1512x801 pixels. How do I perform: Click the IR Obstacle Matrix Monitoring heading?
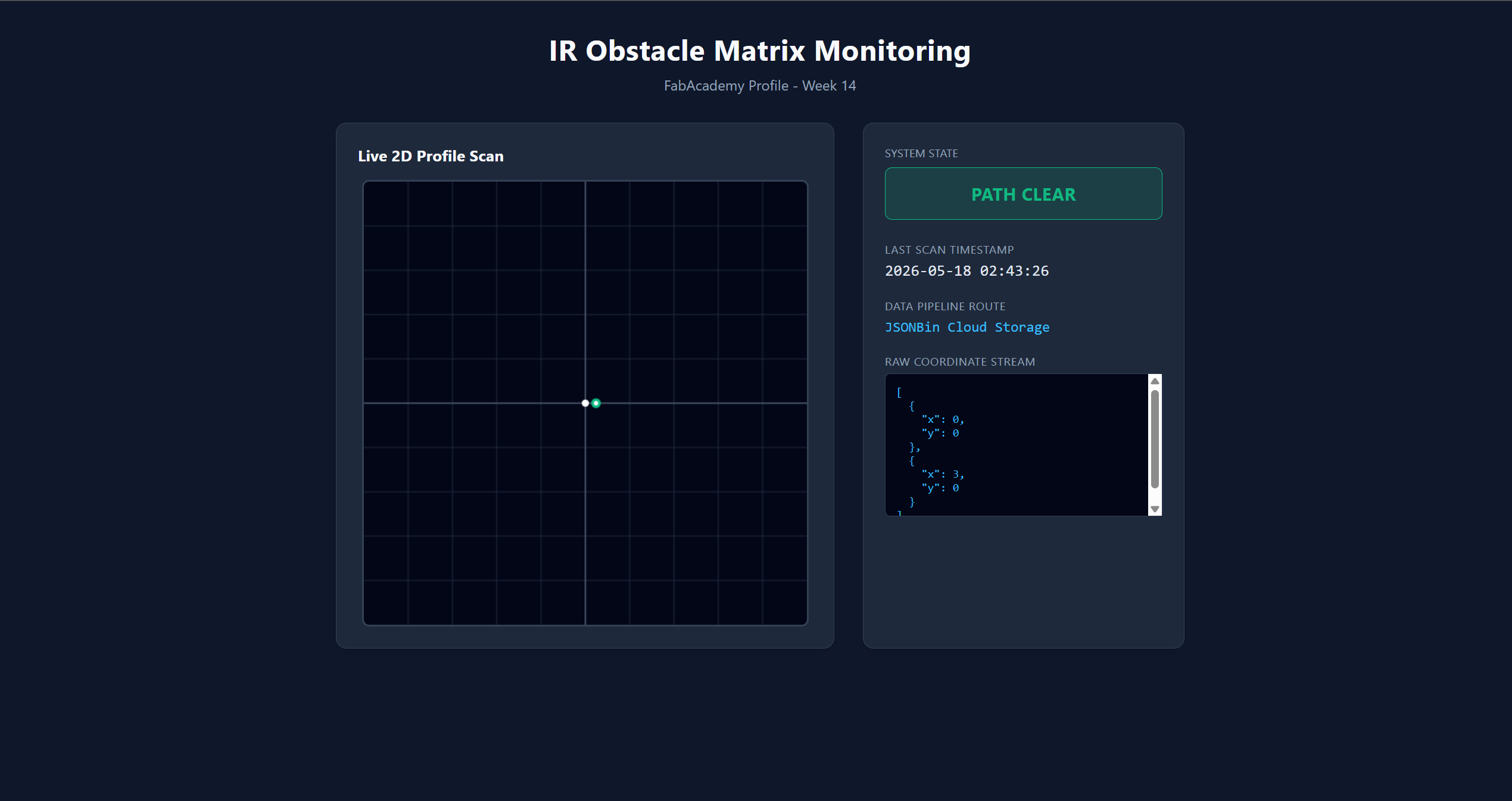point(760,51)
